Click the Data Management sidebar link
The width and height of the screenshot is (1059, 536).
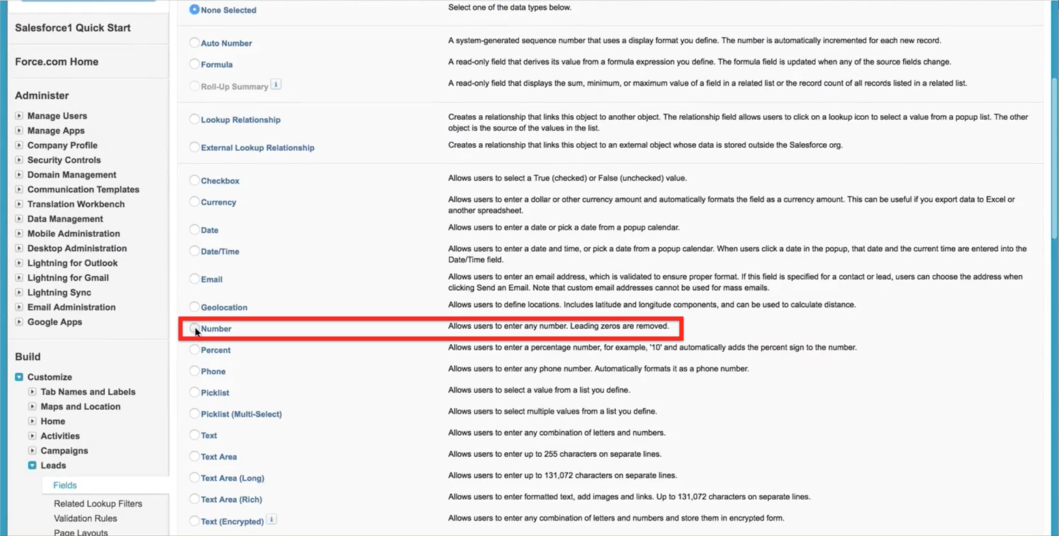point(65,219)
